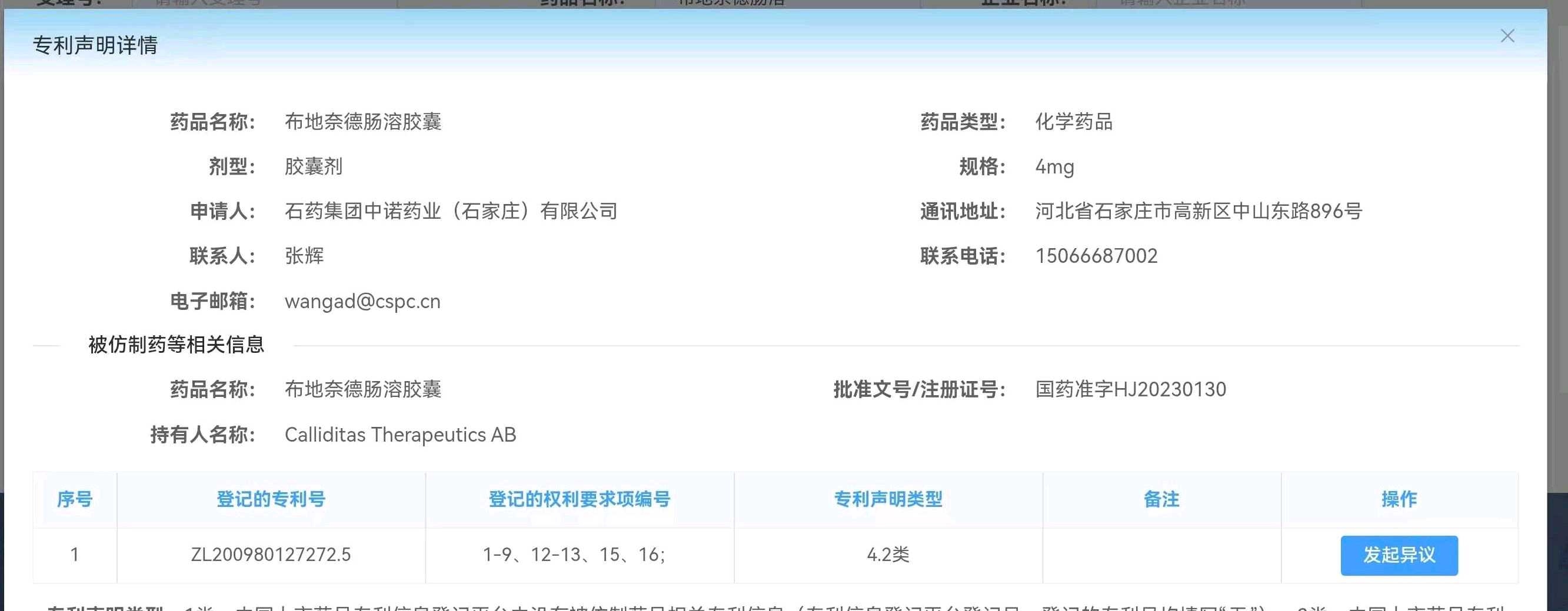Select applicant 石药集团中诺药业（石家庄）有限公司
The height and width of the screenshot is (611, 1568).
(451, 211)
